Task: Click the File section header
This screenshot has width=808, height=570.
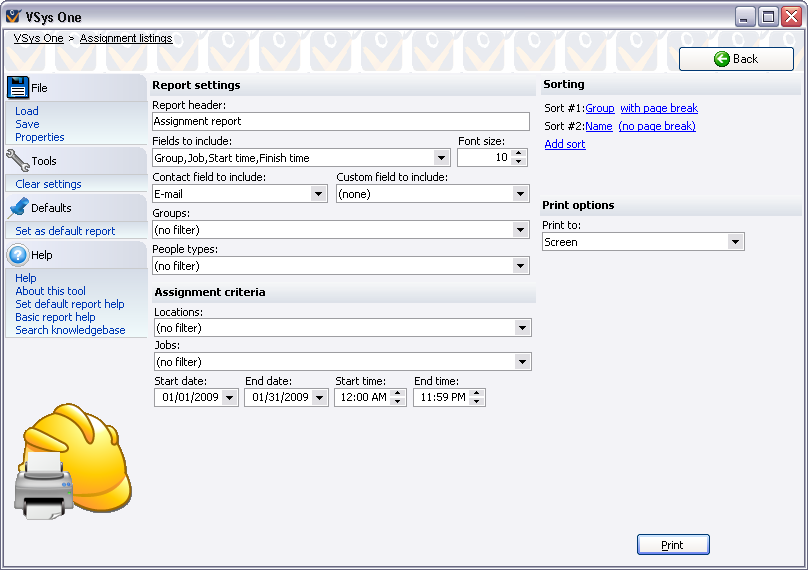Action: click(x=76, y=88)
